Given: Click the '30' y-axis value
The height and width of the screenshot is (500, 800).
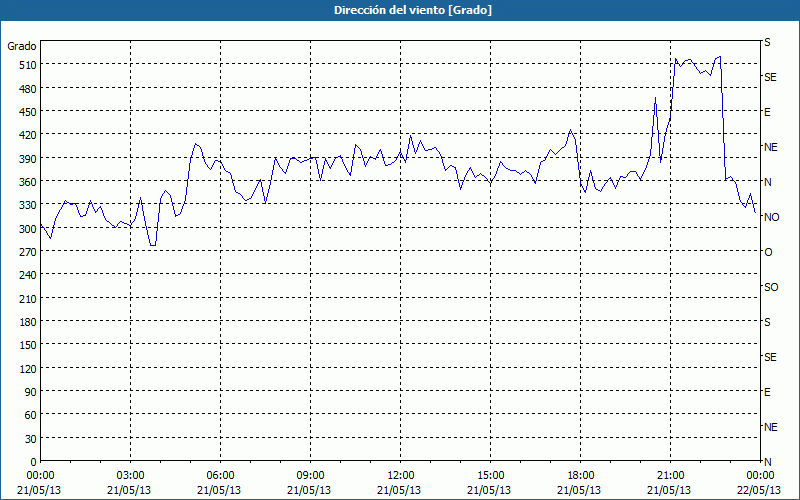Looking at the screenshot, I should [x=31, y=439].
